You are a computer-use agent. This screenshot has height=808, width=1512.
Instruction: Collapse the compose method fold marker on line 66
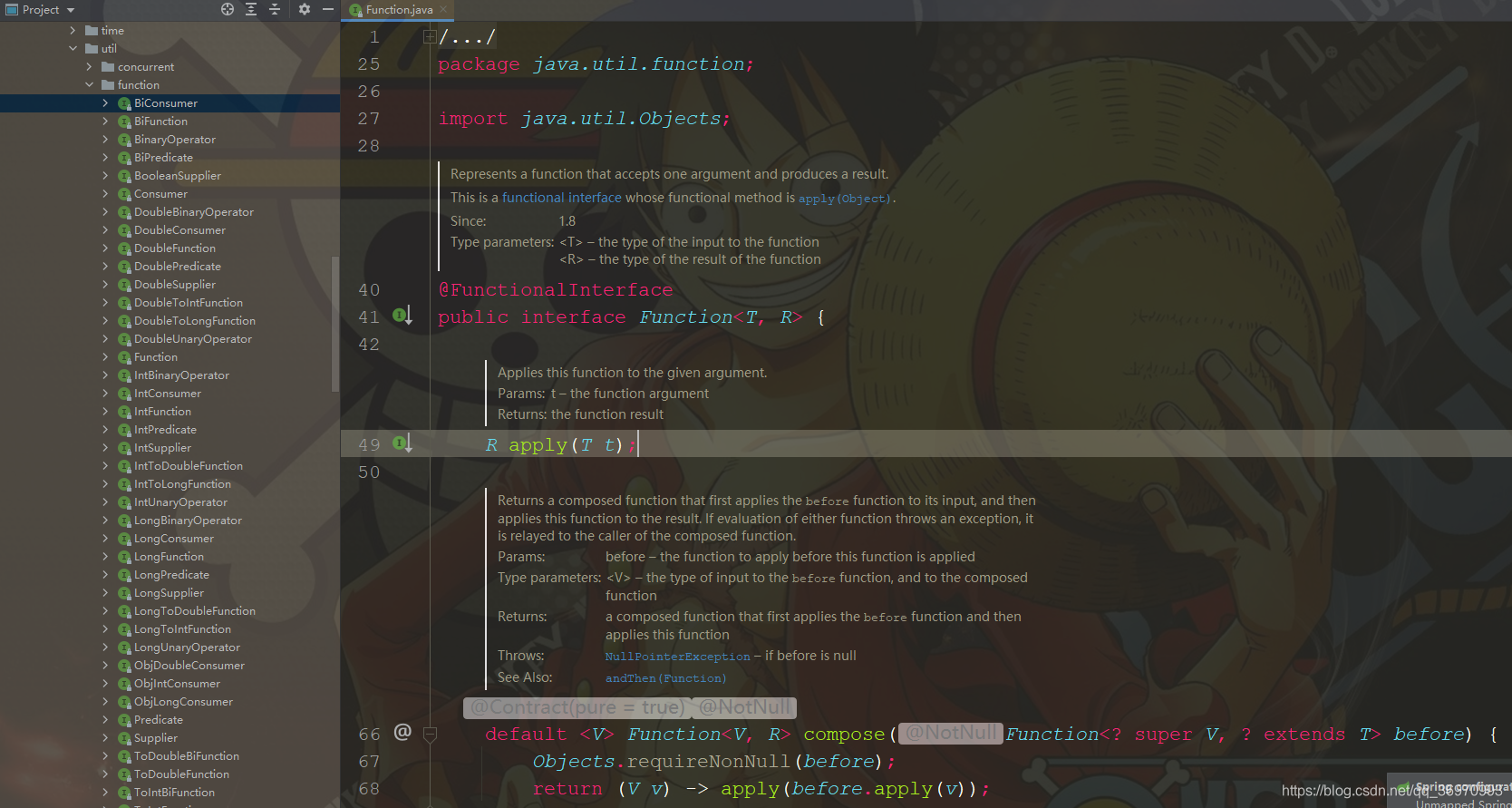pos(431,735)
